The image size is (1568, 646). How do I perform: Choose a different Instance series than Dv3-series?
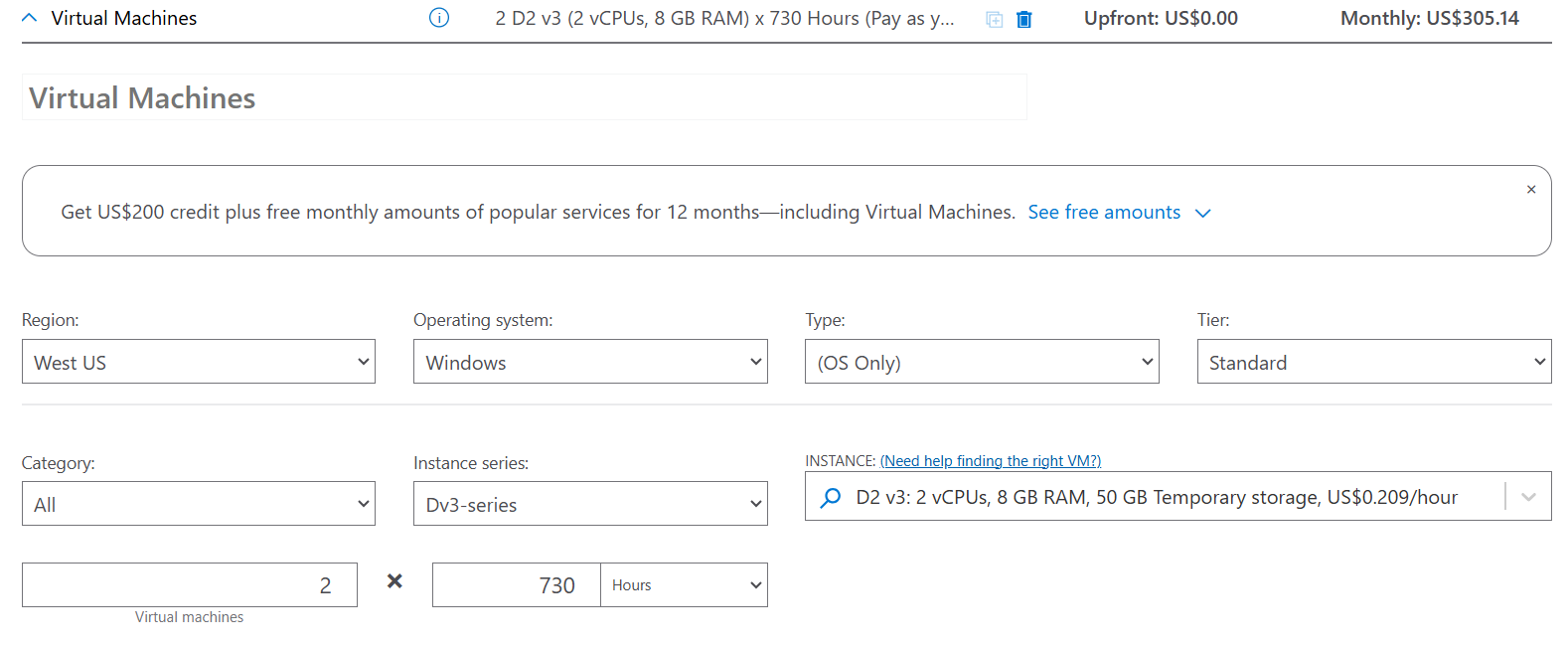tap(590, 504)
